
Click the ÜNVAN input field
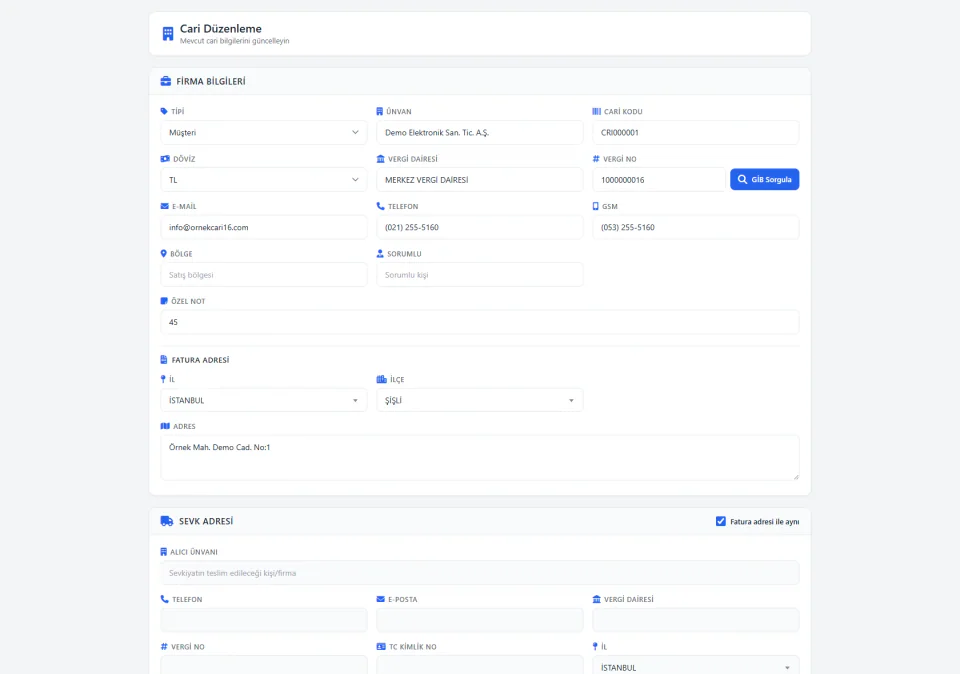point(479,132)
